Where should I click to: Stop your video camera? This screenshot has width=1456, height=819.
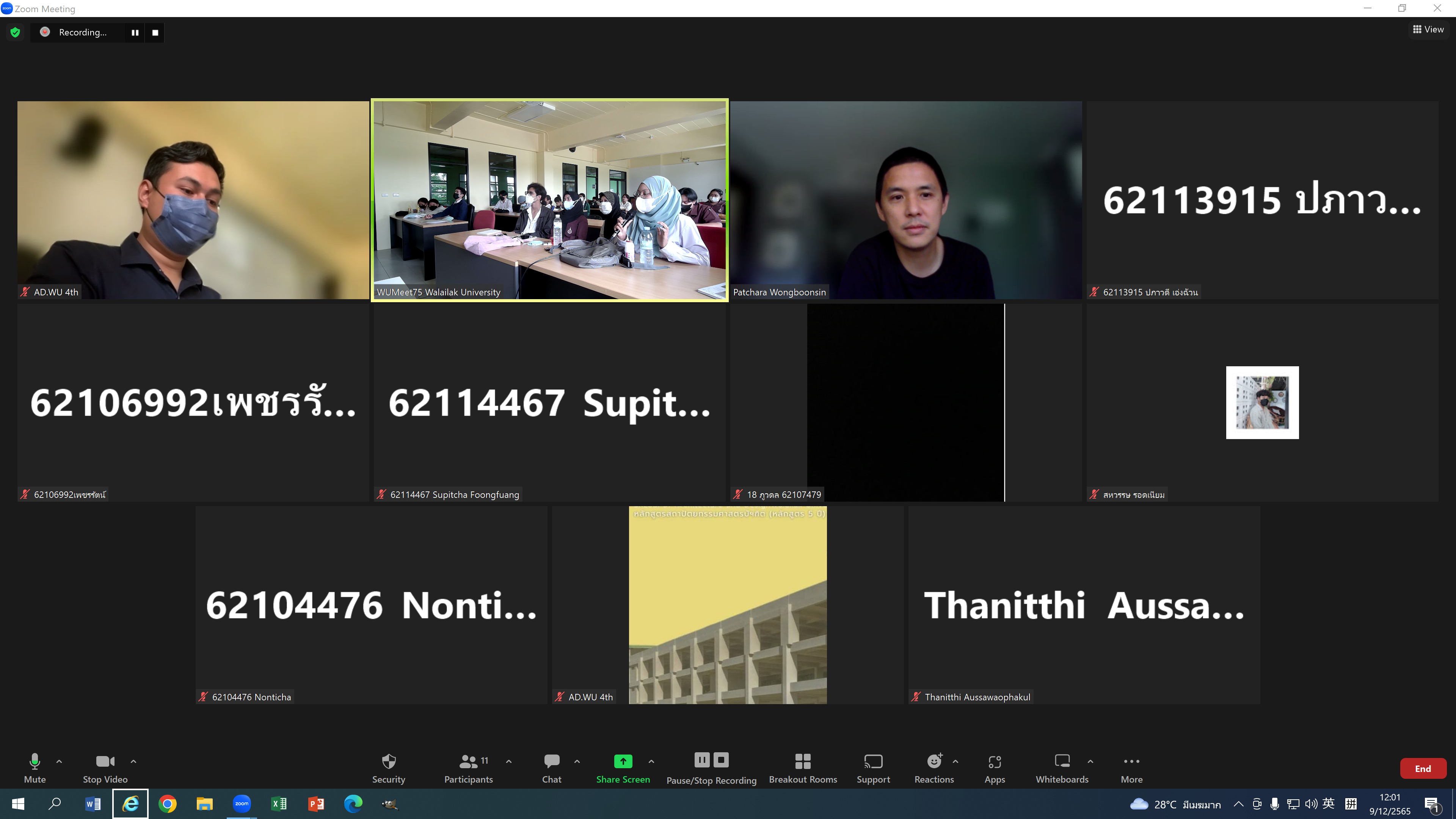pyautogui.click(x=104, y=767)
